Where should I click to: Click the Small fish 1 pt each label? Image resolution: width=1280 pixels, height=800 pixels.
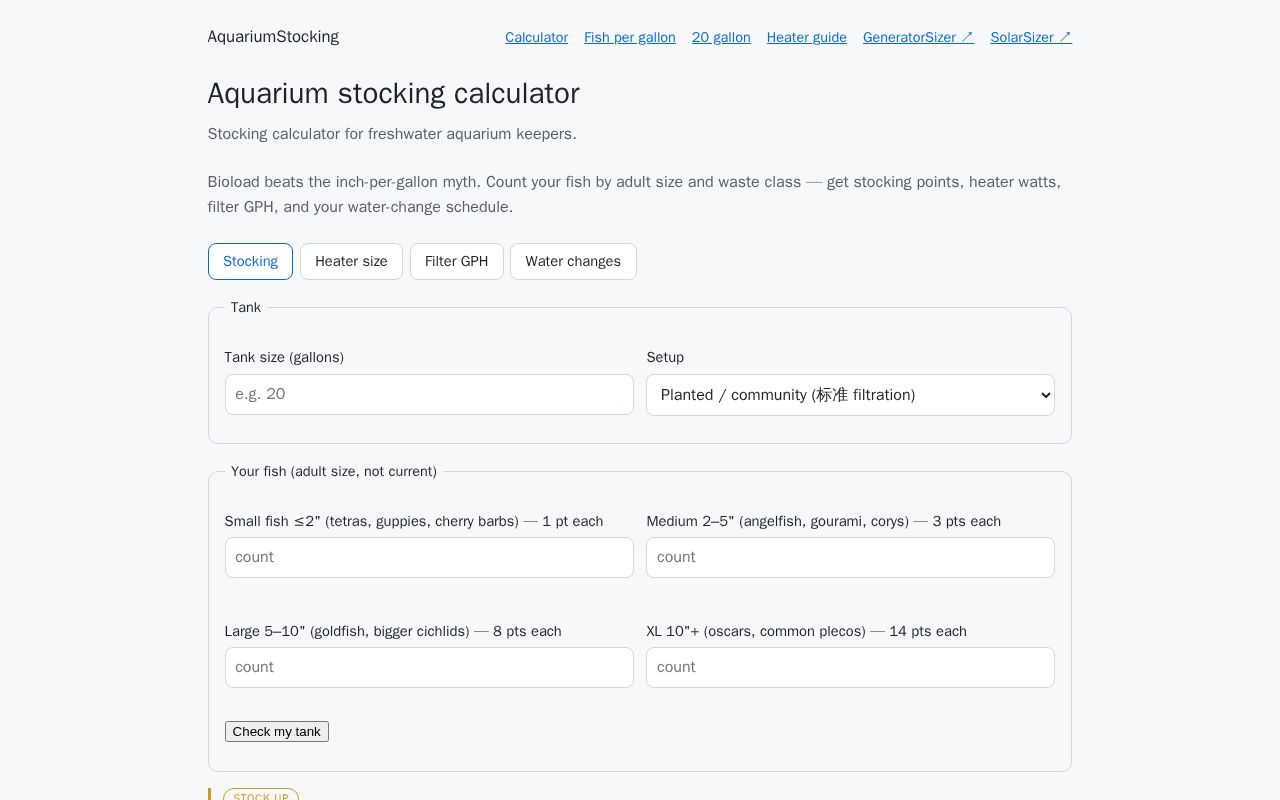tap(414, 521)
